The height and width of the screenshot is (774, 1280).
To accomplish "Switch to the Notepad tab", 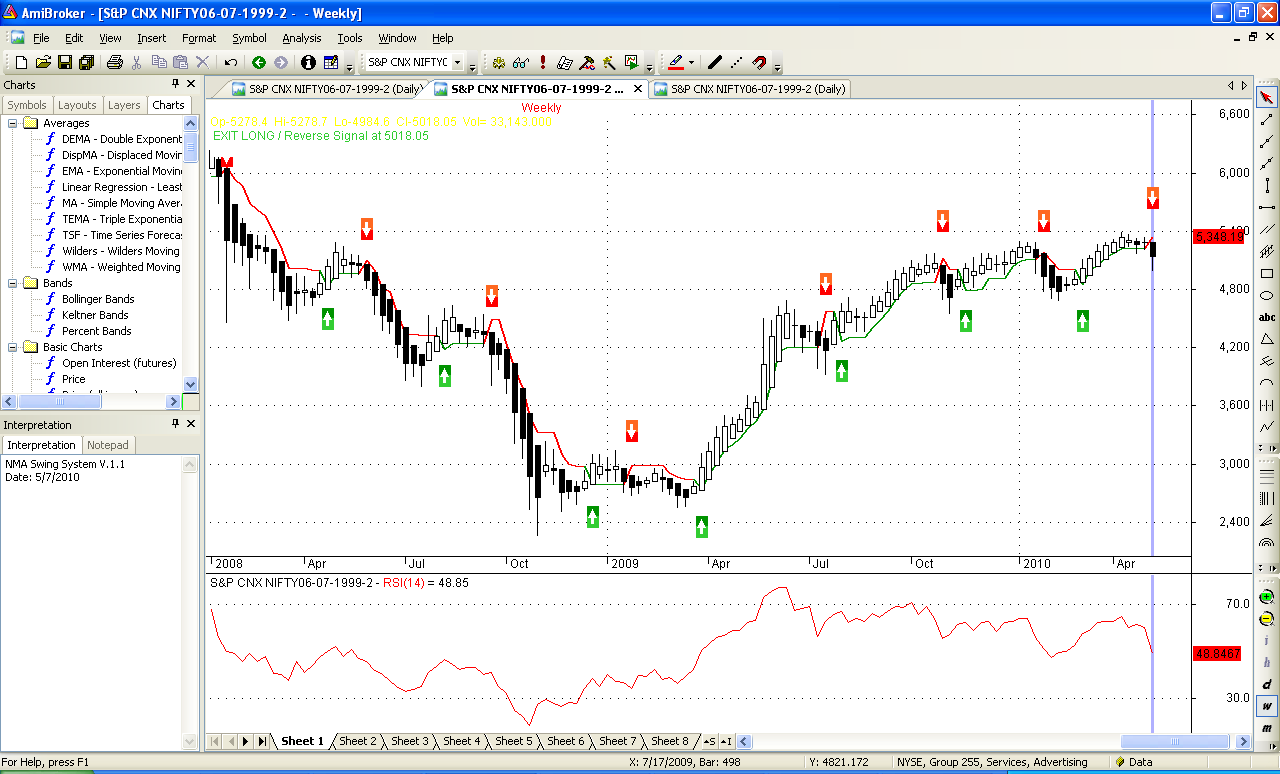I will (108, 445).
